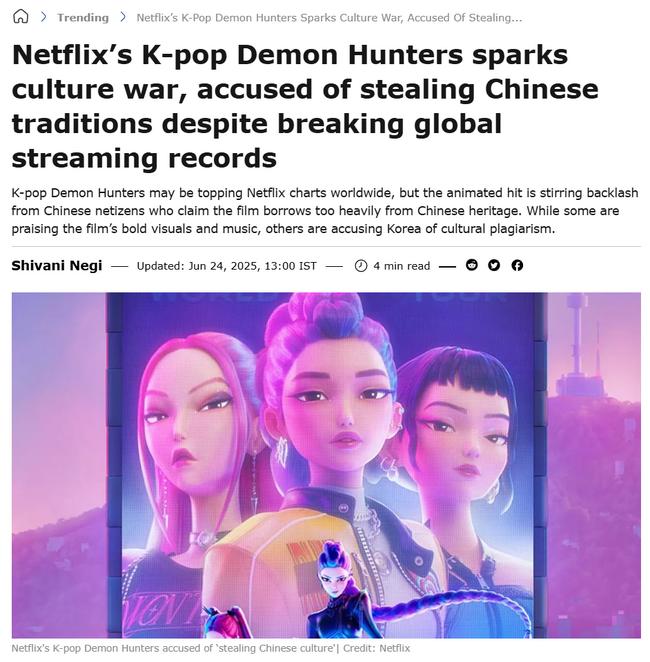The image size is (650, 662).
Task: Click the chevron right after the home icon
Action: [43, 17]
